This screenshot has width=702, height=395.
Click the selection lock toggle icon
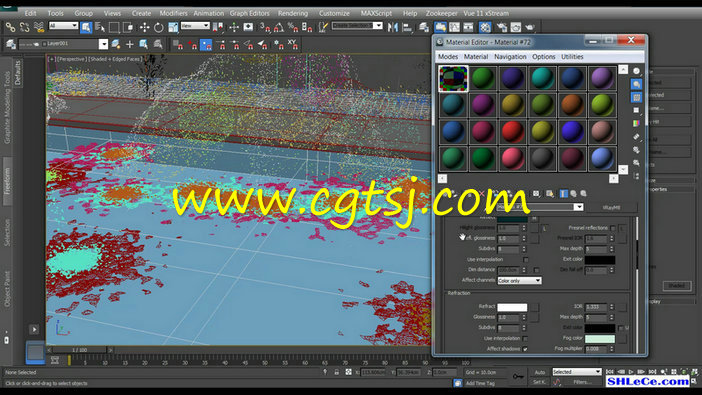click(336, 372)
